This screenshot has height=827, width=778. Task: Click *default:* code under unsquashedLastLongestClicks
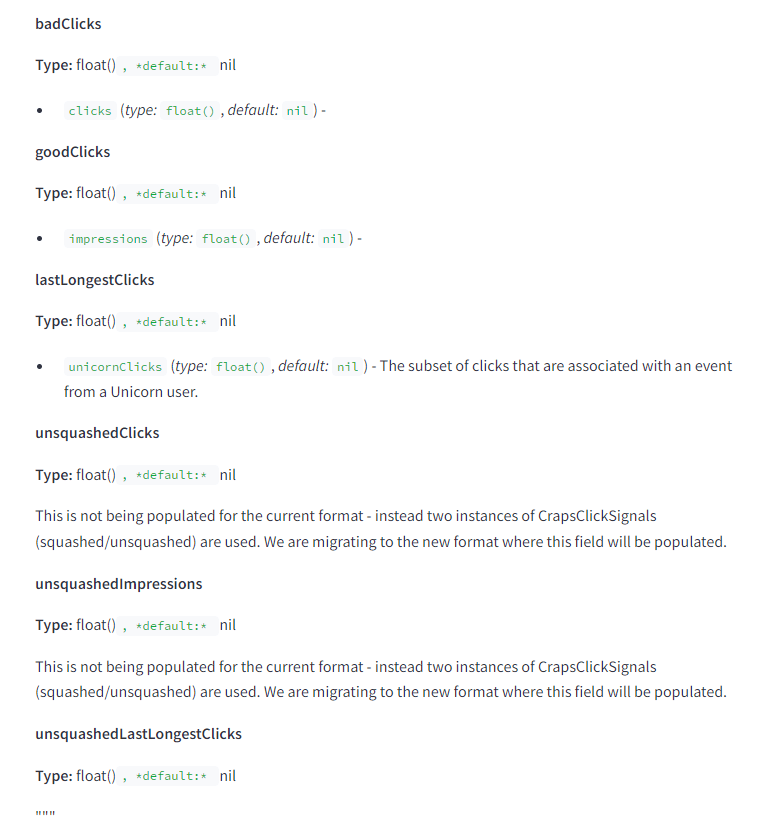pos(168,776)
